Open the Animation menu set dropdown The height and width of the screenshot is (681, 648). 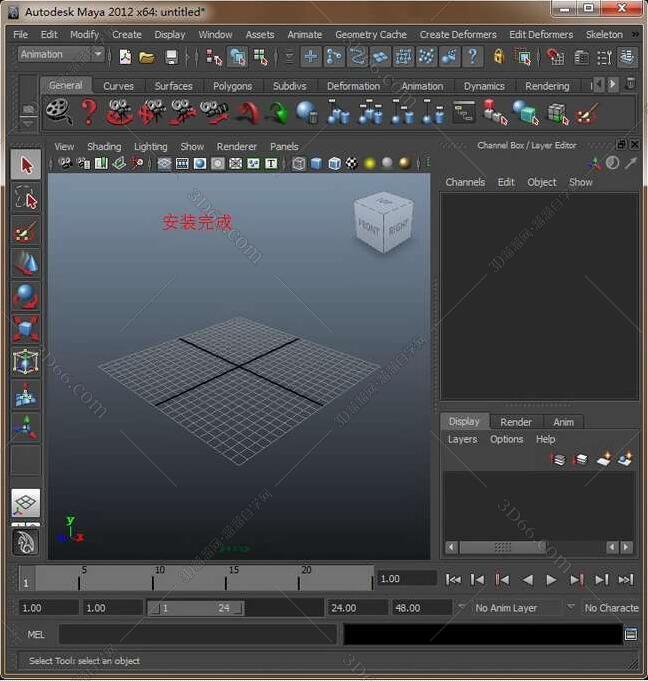point(61,55)
